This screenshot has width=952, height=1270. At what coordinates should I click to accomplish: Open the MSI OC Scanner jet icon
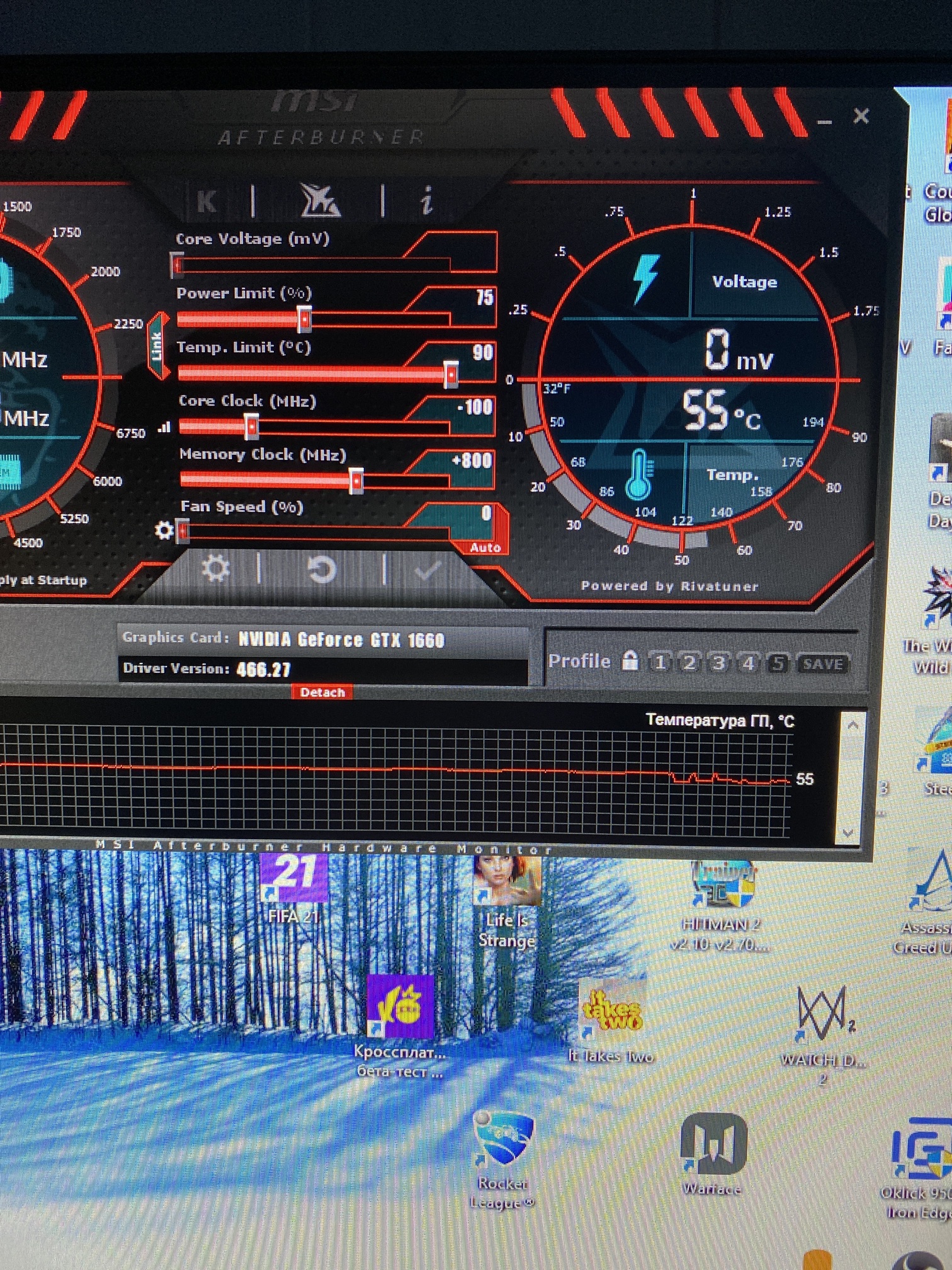point(319,200)
